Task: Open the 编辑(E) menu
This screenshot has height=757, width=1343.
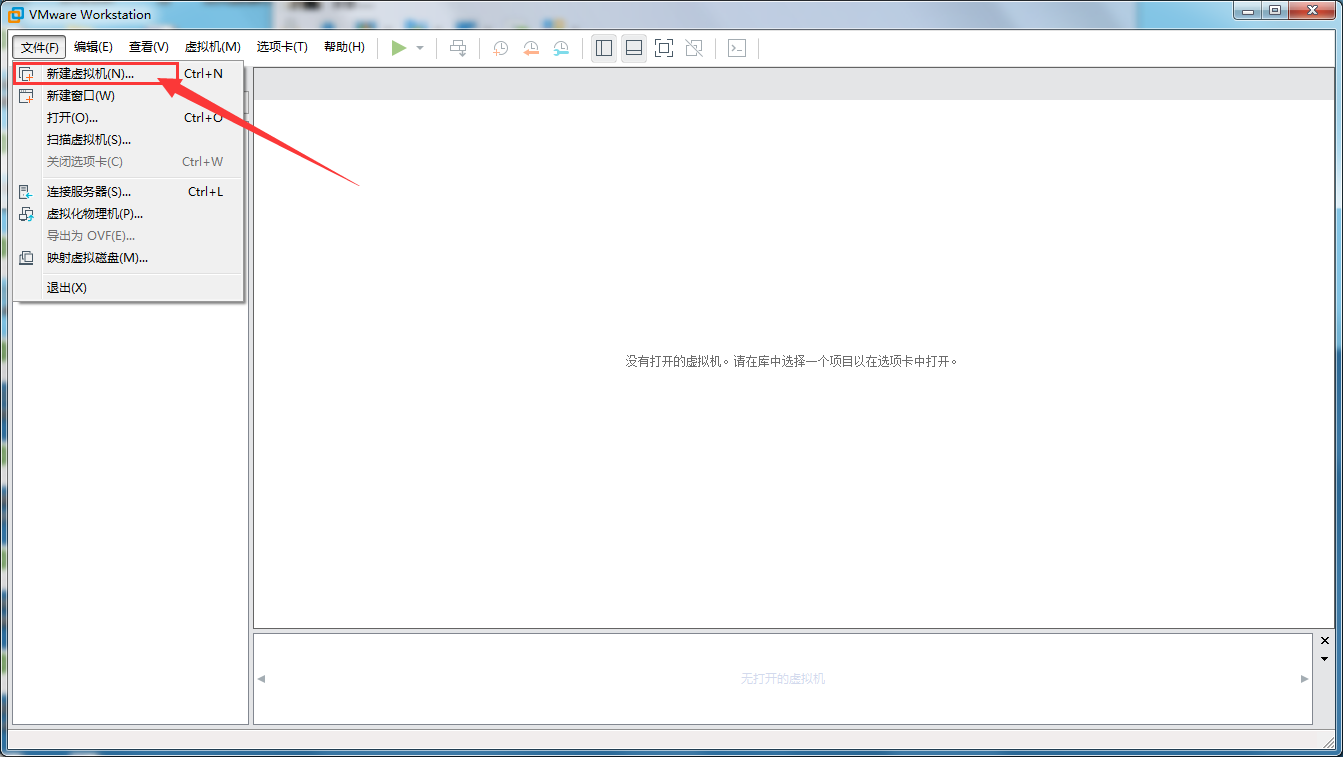Action: pyautogui.click(x=93, y=47)
